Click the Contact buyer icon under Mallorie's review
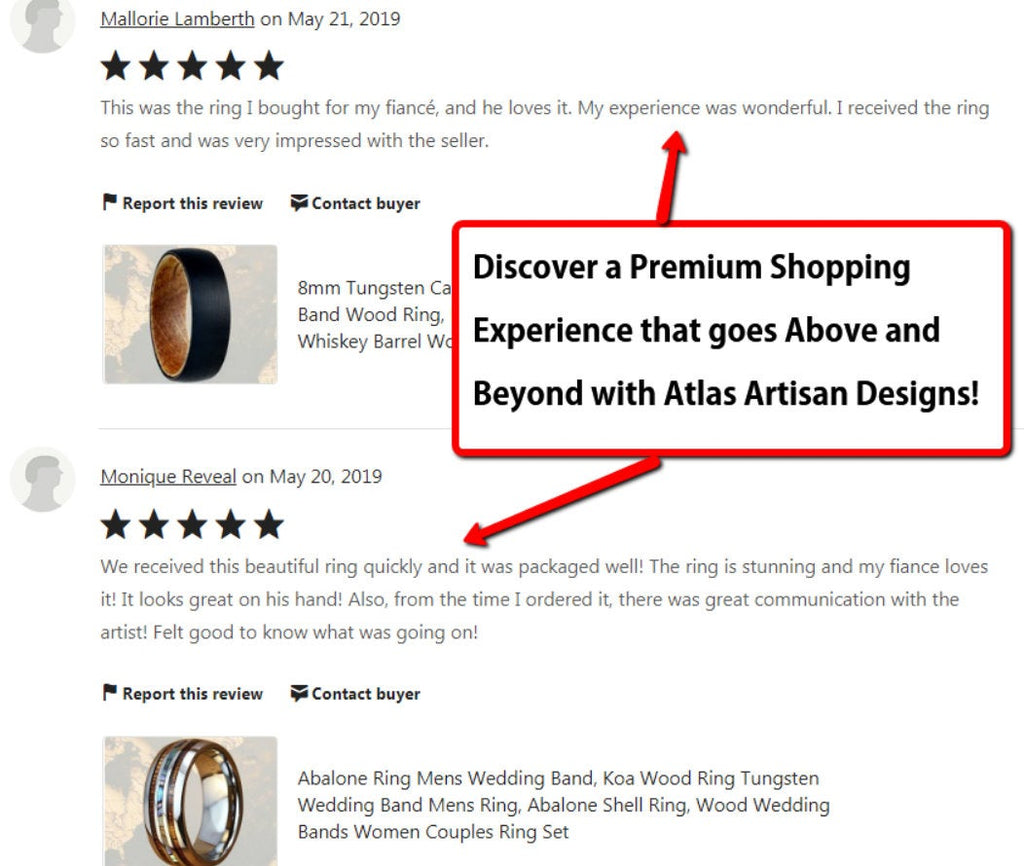Viewport: 1024px width, 866px height. (x=299, y=203)
